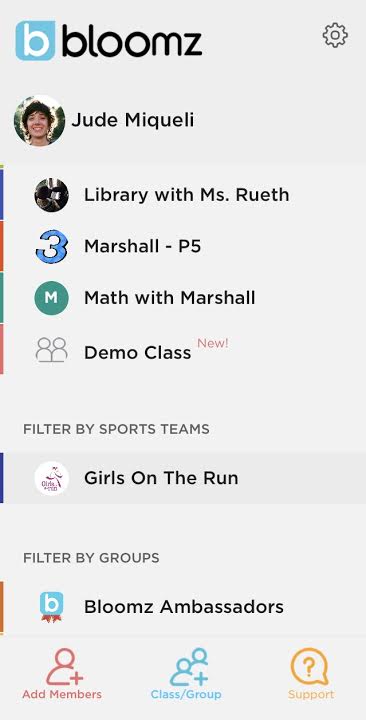This screenshot has width=366, height=720.
Task: Tap the Bloomz Ambassadors badge icon
Action: pyautogui.click(x=51, y=607)
